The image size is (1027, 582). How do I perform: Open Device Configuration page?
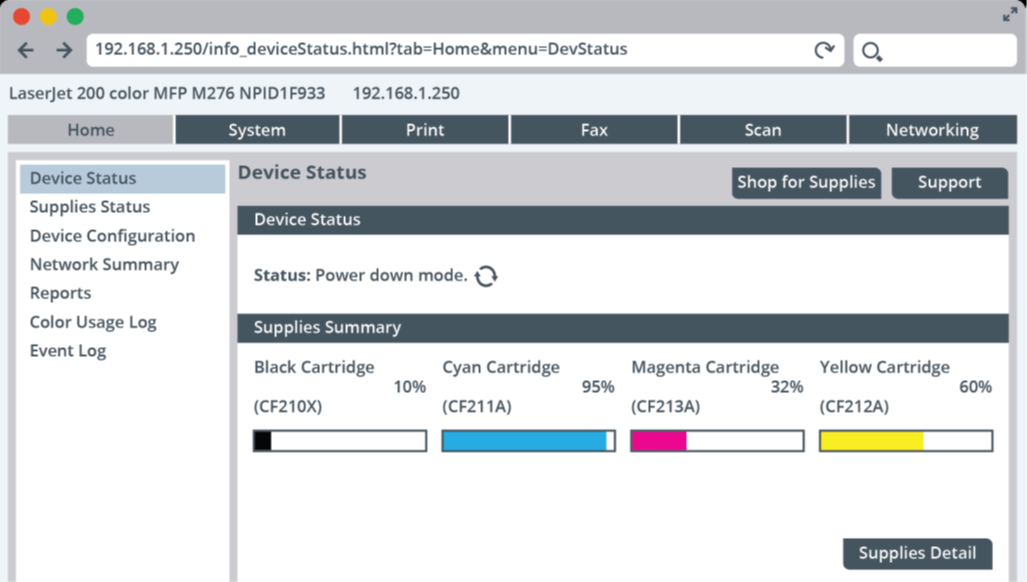click(112, 236)
